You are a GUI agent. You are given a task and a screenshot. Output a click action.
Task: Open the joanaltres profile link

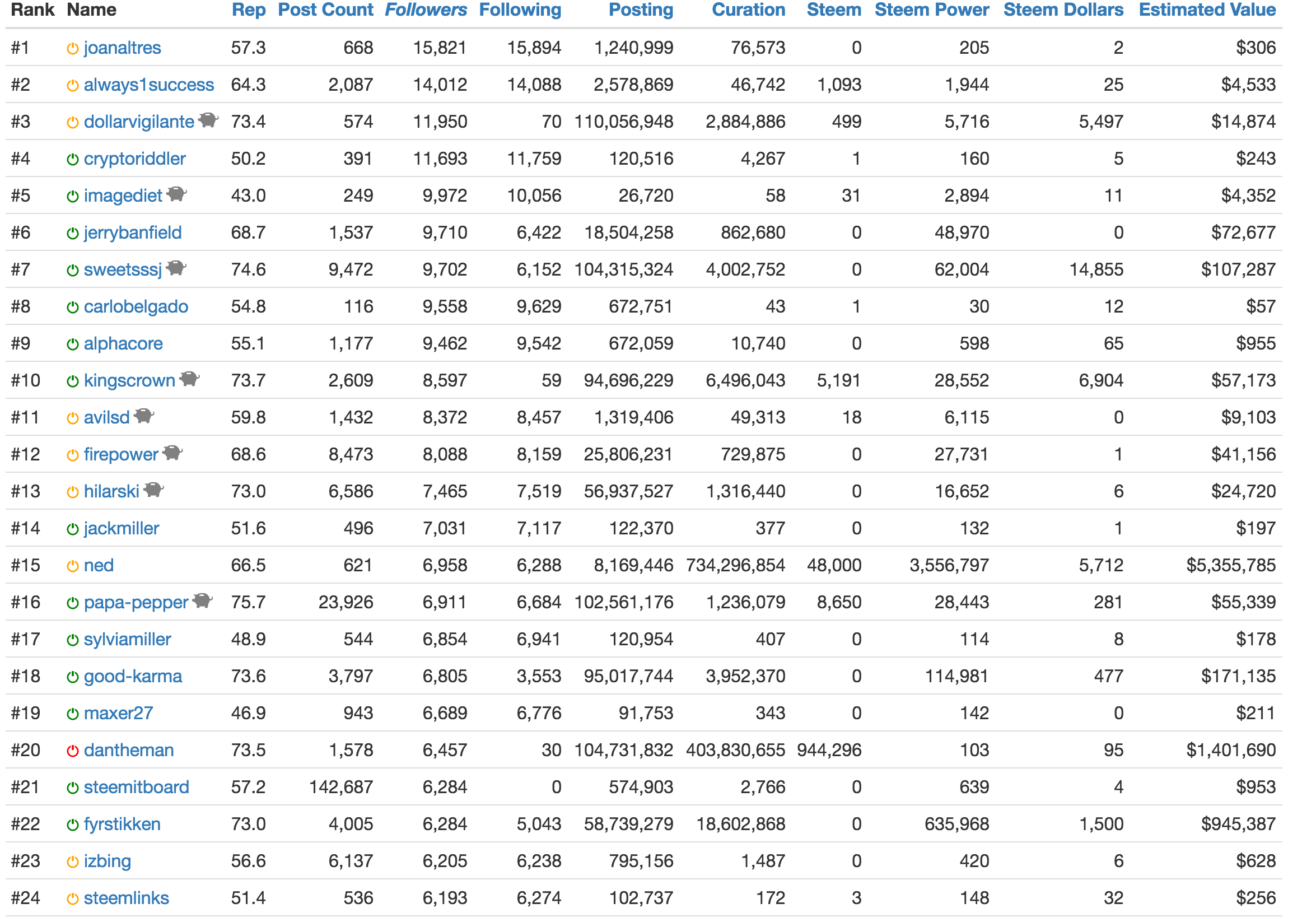point(122,48)
